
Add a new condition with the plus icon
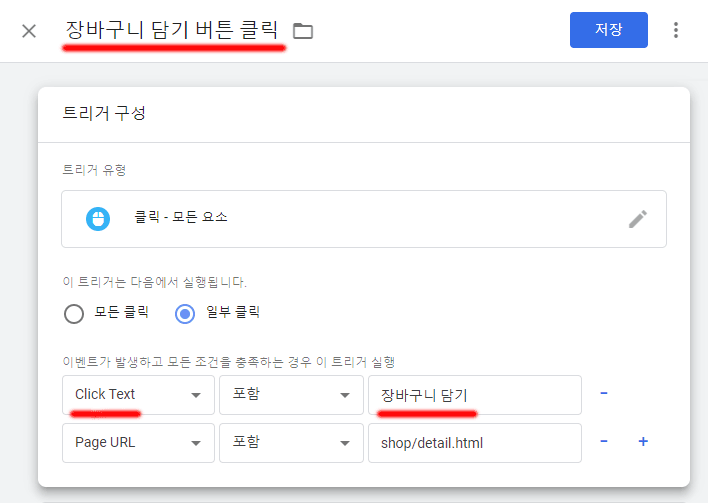click(643, 441)
